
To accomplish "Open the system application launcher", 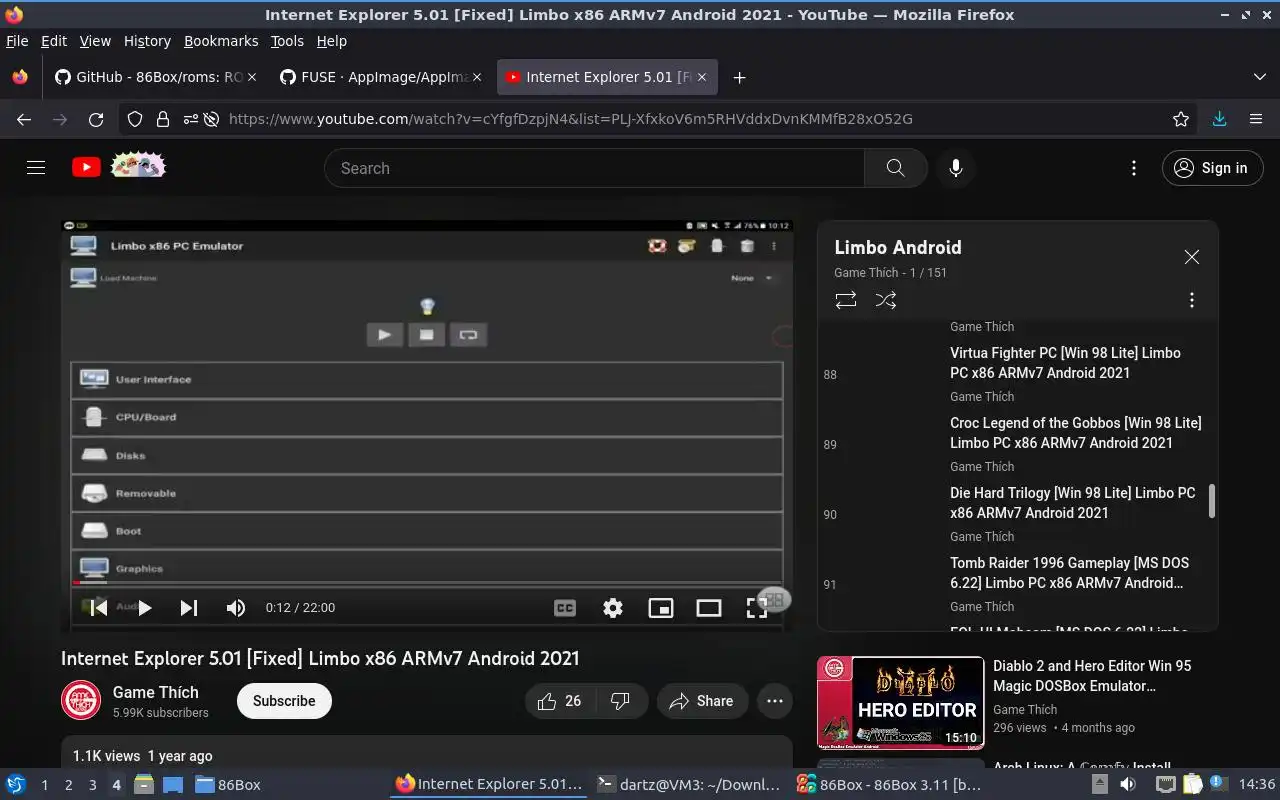I will 16,785.
